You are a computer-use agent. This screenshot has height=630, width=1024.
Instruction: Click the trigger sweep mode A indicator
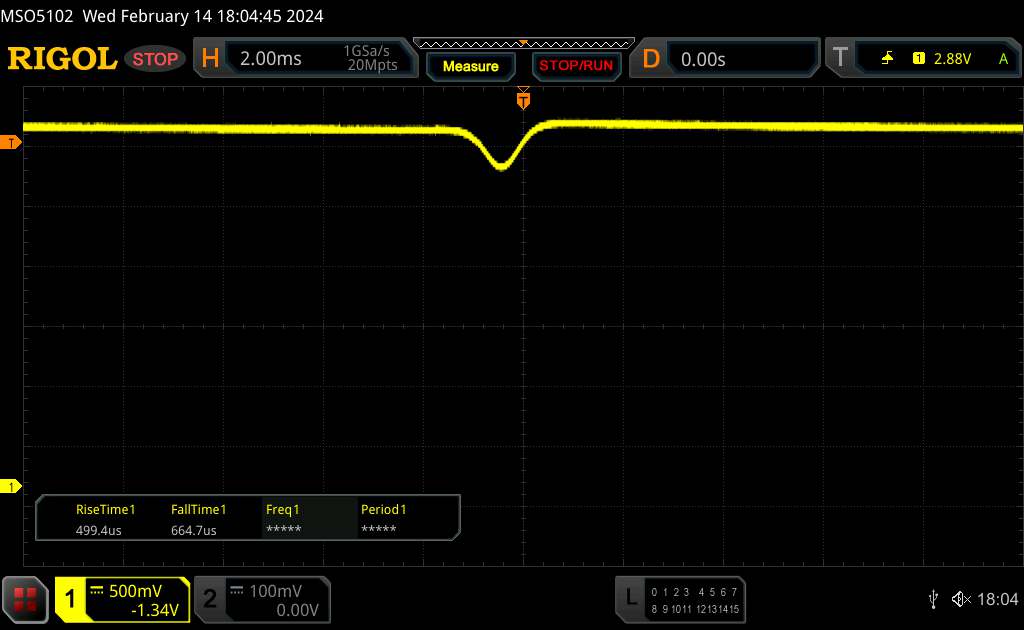click(x=1003, y=59)
